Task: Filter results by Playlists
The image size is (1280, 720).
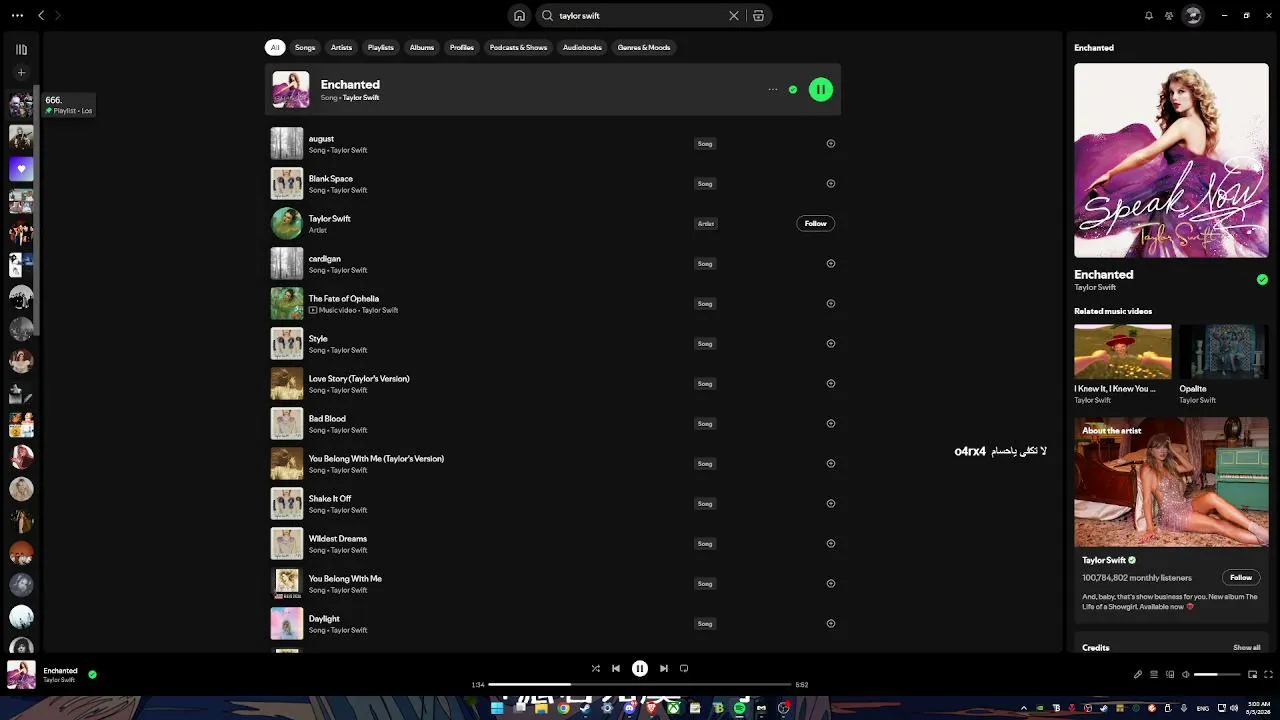Action: click(381, 47)
